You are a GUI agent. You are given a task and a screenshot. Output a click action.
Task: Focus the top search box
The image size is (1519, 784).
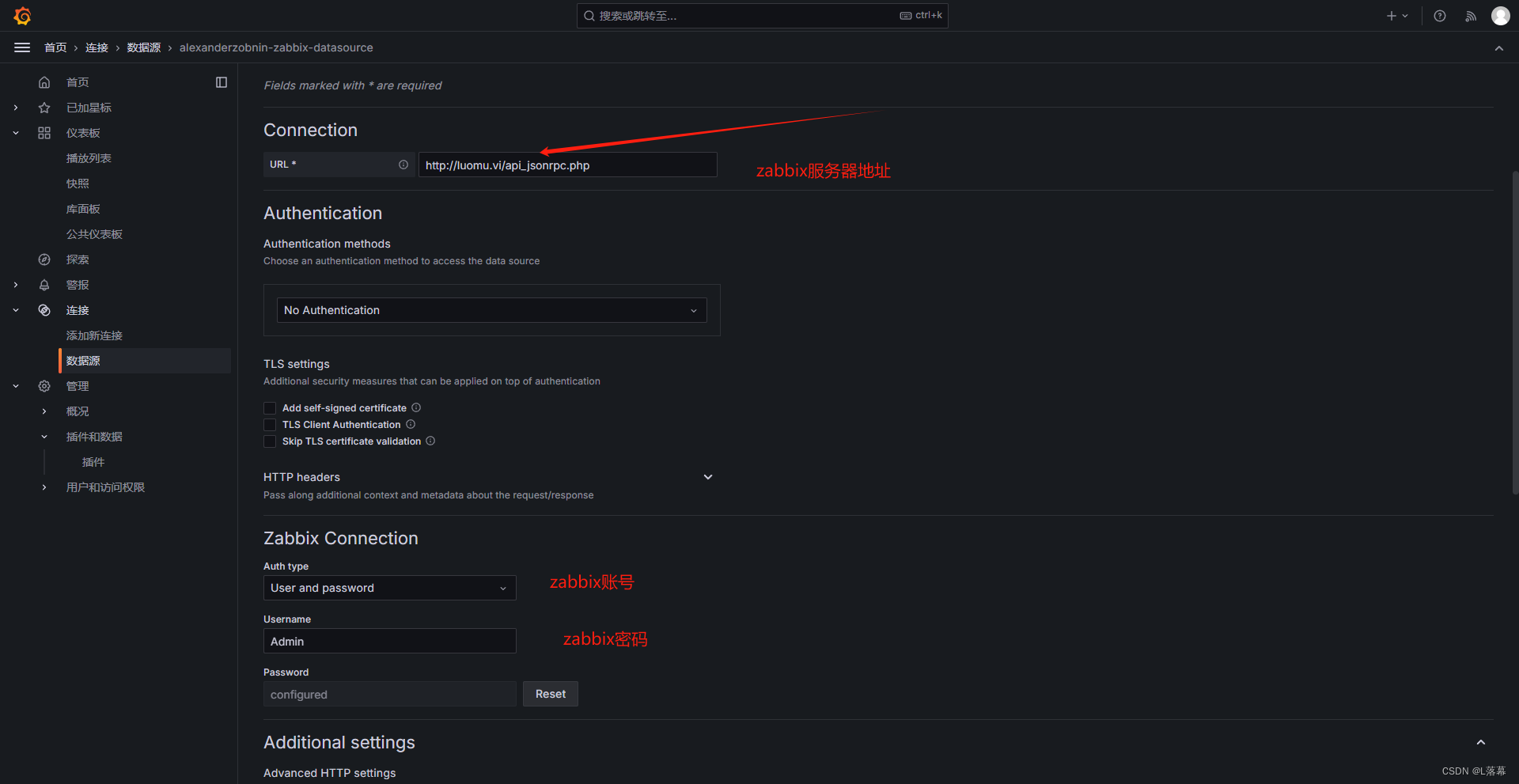[762, 16]
